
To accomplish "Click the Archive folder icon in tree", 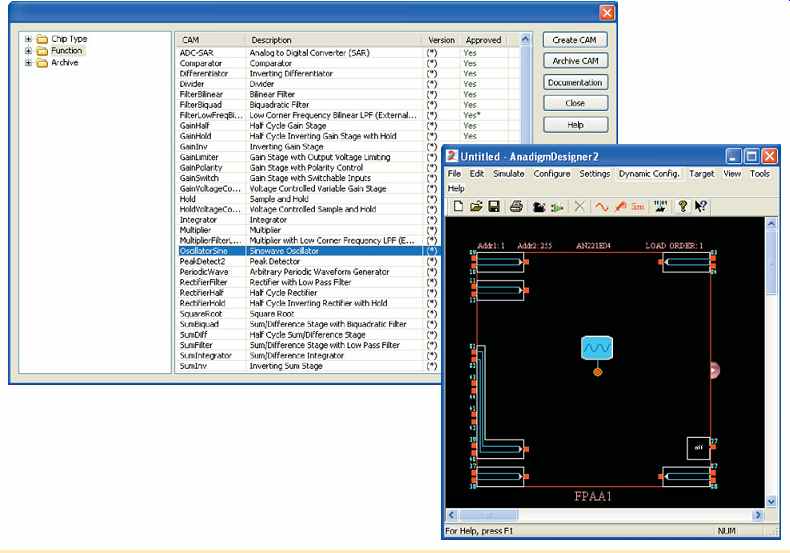I will pyautogui.click(x=42, y=63).
